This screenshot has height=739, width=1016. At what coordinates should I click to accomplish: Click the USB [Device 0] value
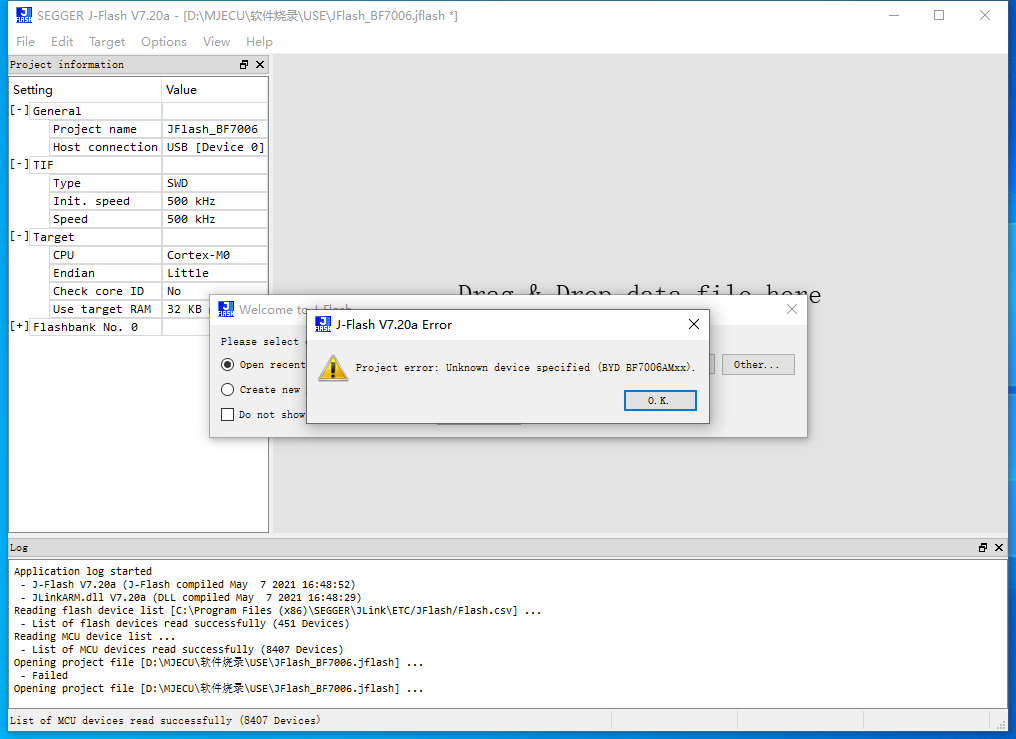214,147
